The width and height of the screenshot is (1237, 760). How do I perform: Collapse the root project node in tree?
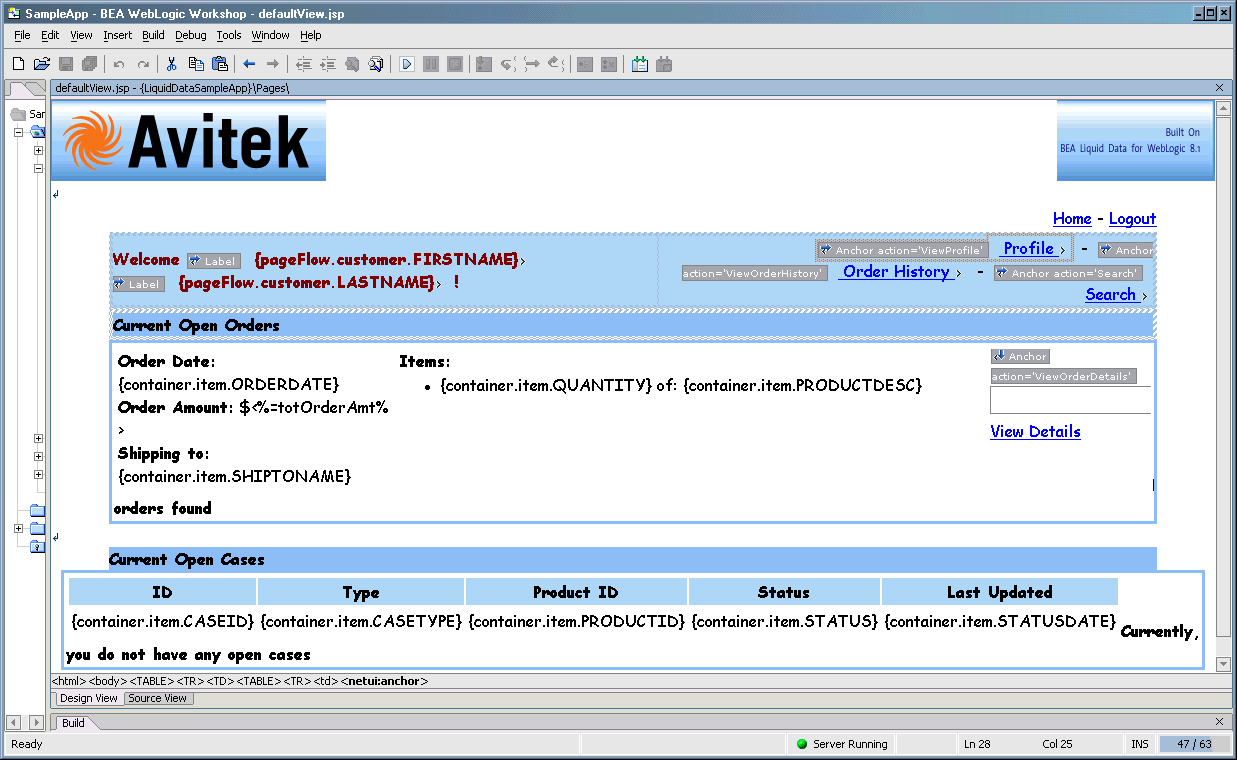(x=18, y=132)
